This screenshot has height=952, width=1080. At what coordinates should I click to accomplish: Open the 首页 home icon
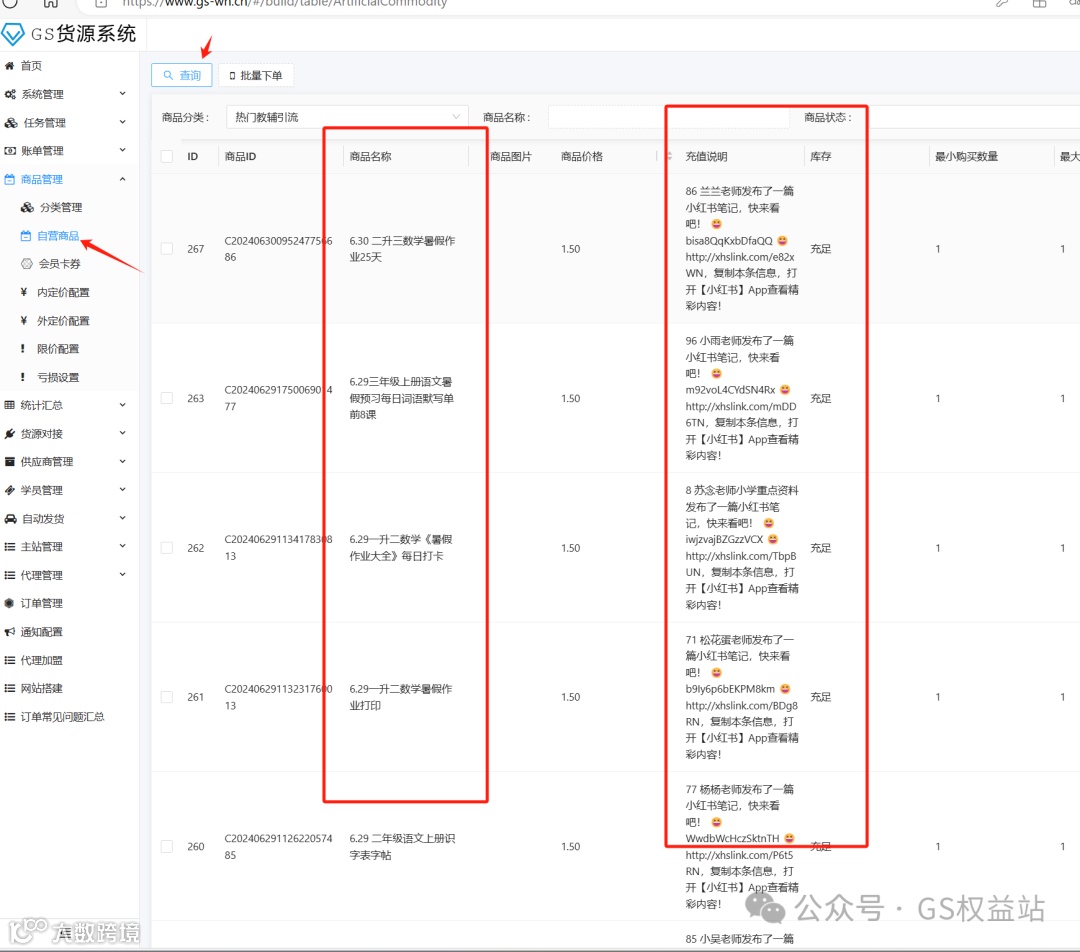[x=9, y=66]
